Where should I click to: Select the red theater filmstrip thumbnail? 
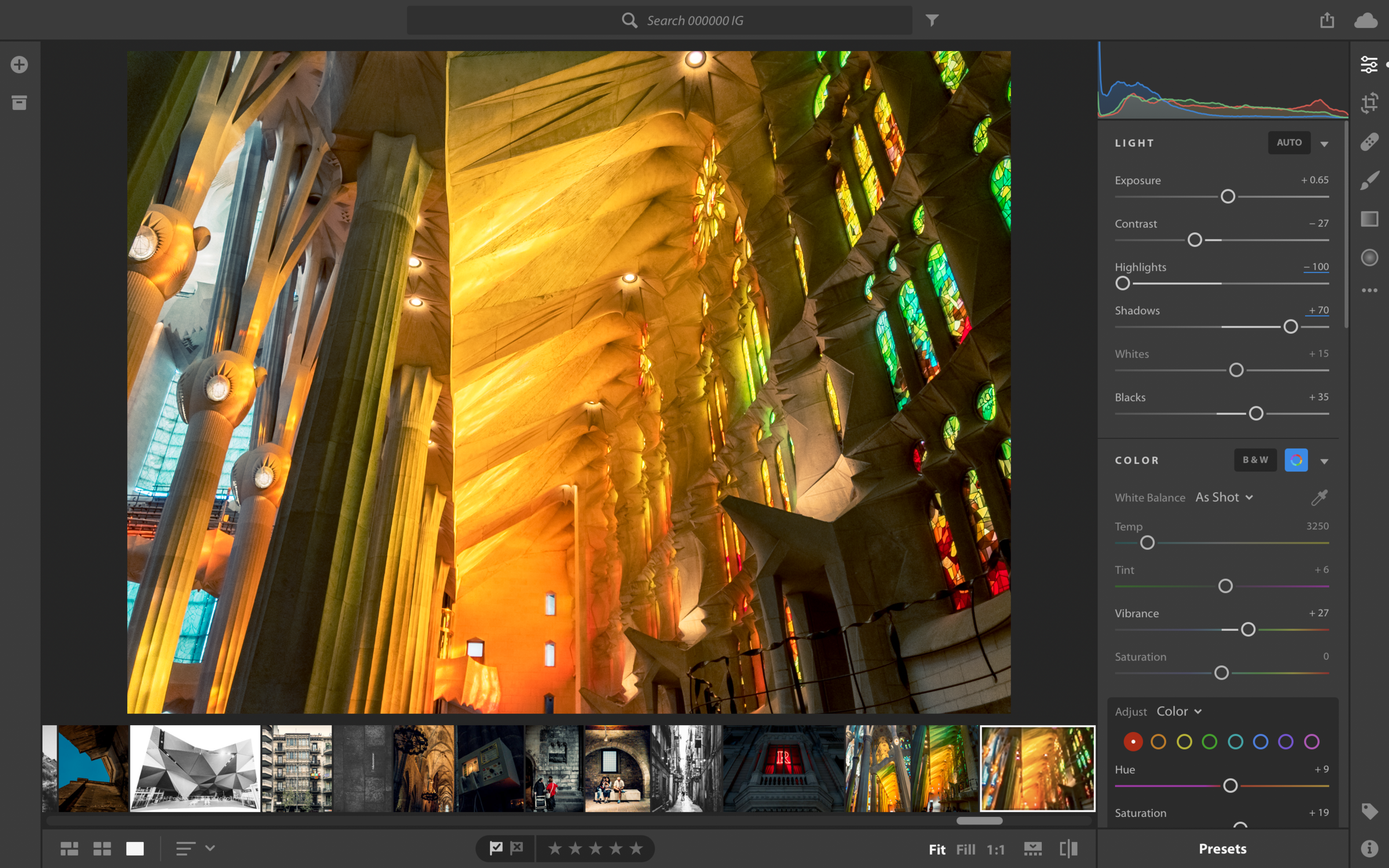point(783,768)
